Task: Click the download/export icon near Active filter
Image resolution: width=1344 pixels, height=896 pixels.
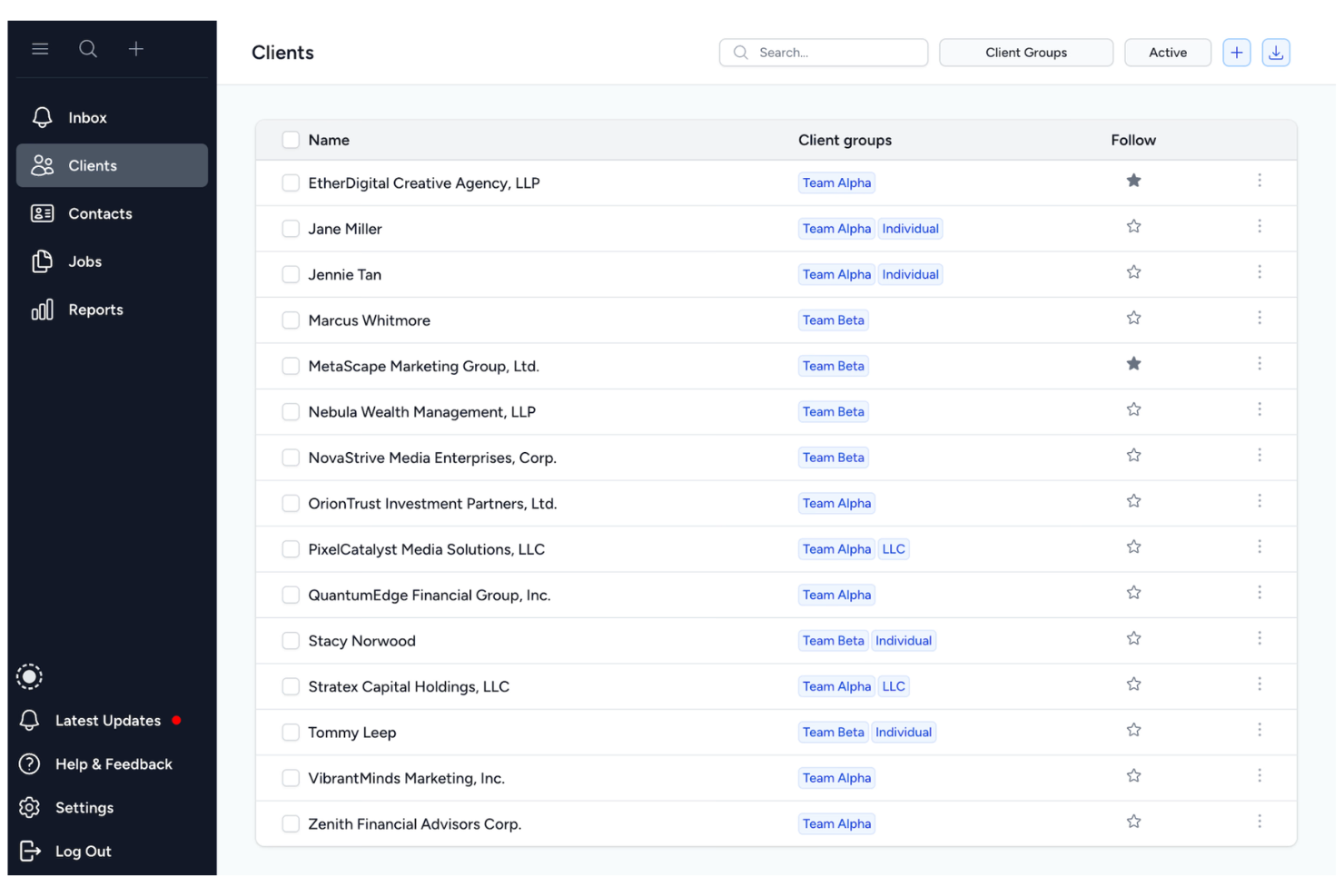Action: coord(1276,52)
